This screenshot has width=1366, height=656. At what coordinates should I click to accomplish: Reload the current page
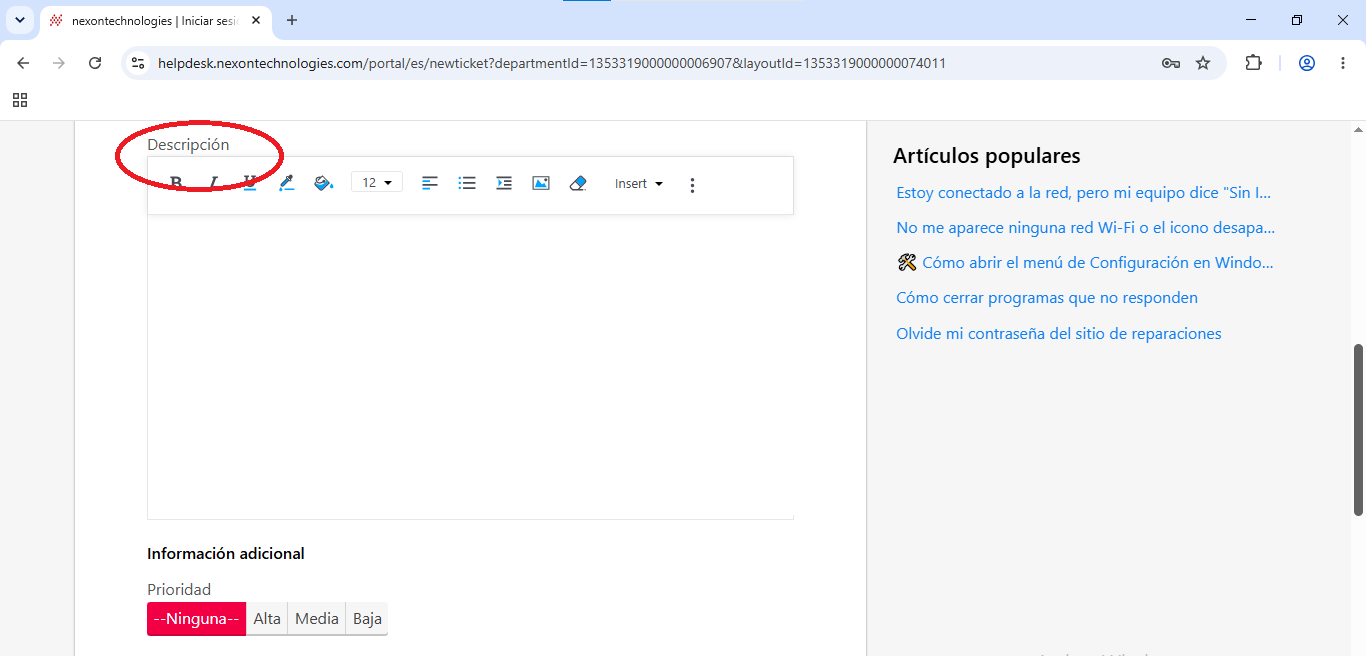pos(95,63)
